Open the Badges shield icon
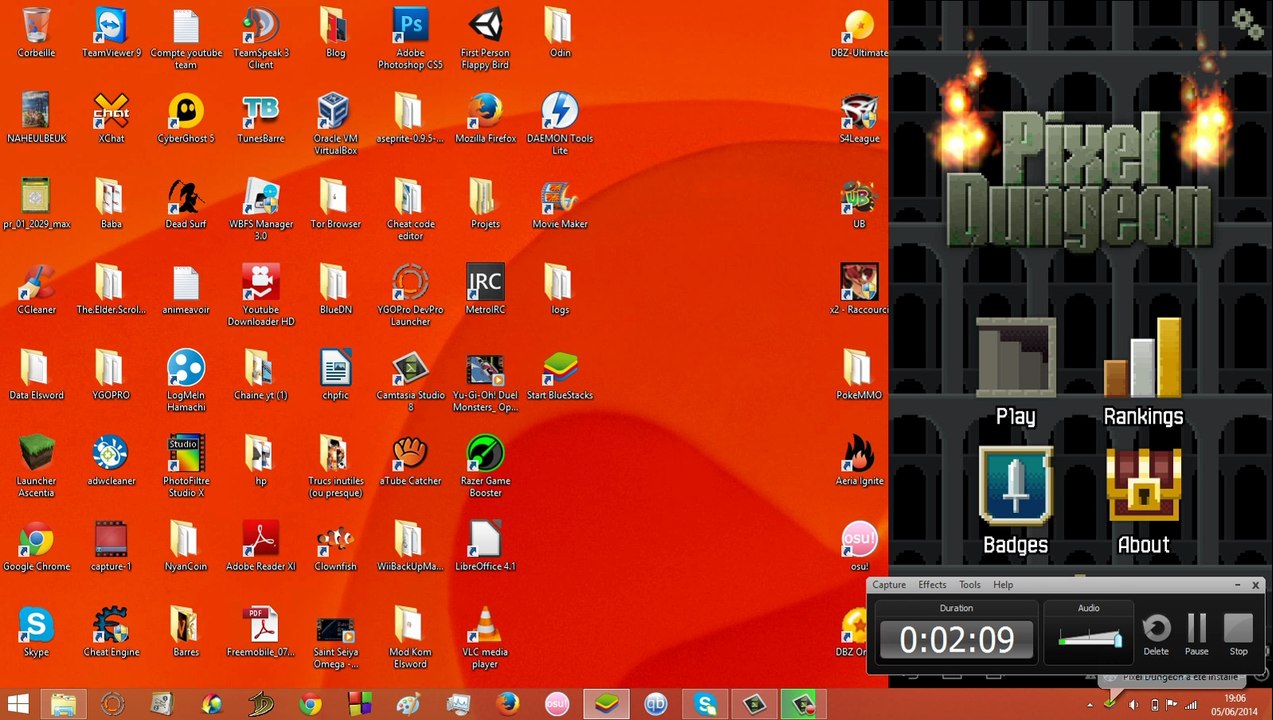This screenshot has width=1273, height=720. tap(1015, 486)
